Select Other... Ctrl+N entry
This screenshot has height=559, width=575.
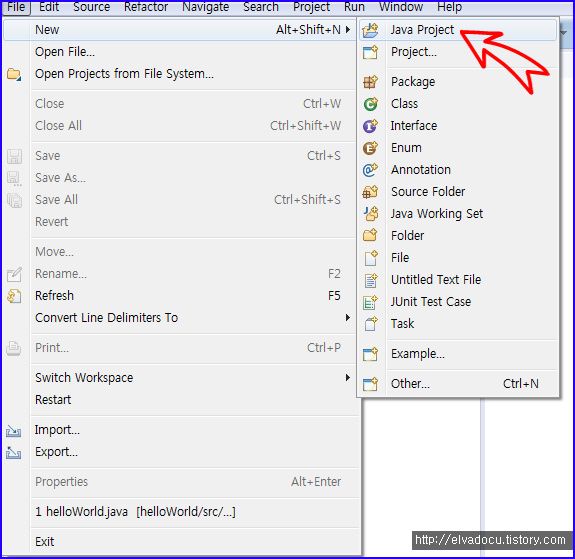[x=458, y=384]
